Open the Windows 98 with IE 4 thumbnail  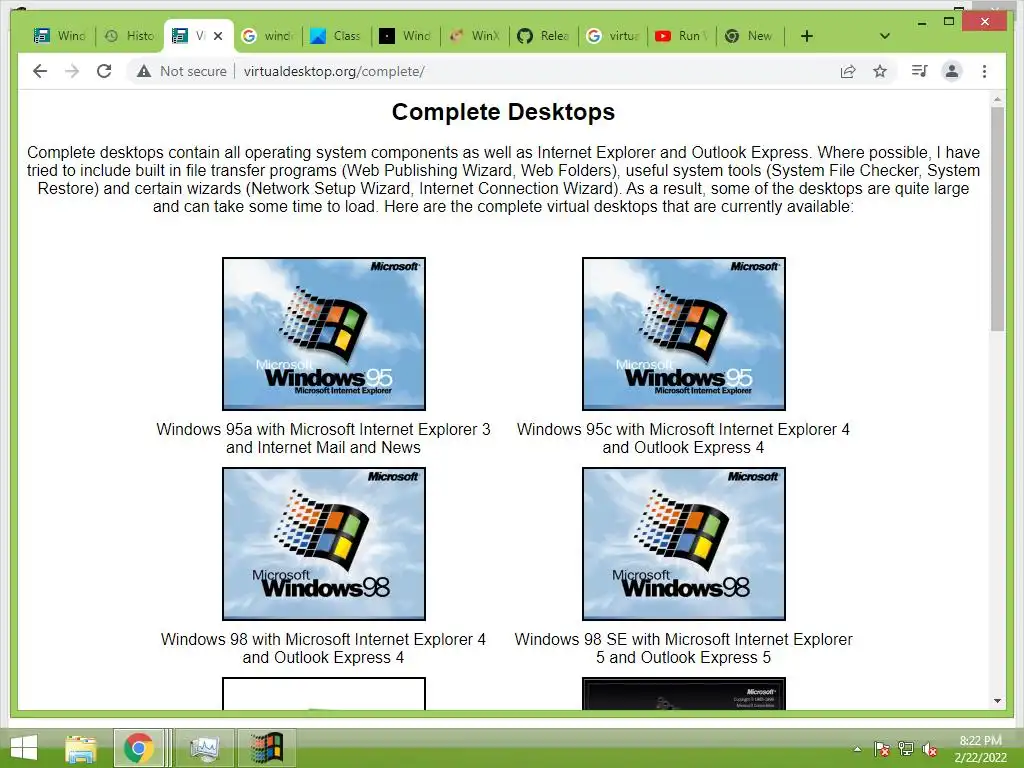324,544
